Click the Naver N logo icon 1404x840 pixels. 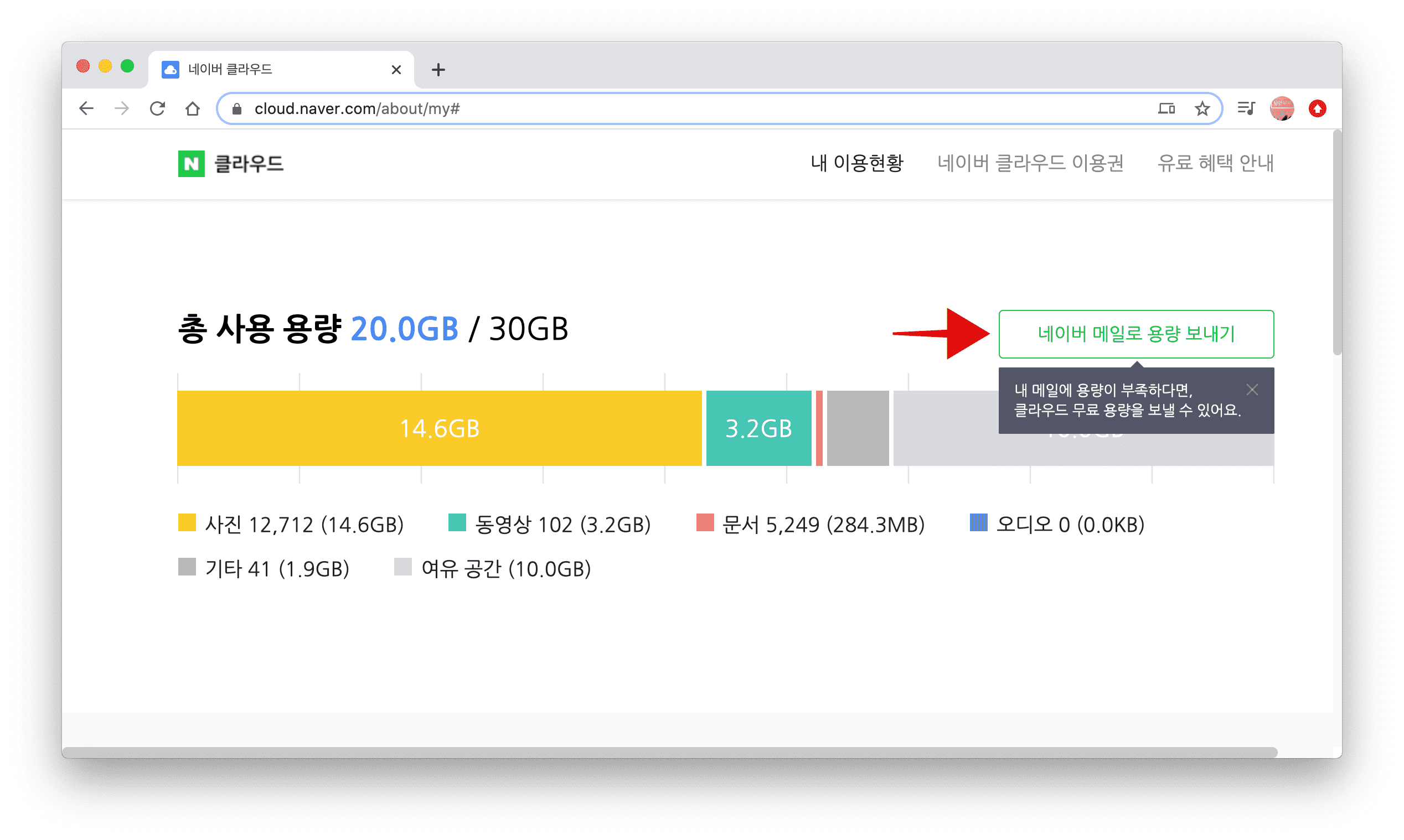coord(192,164)
